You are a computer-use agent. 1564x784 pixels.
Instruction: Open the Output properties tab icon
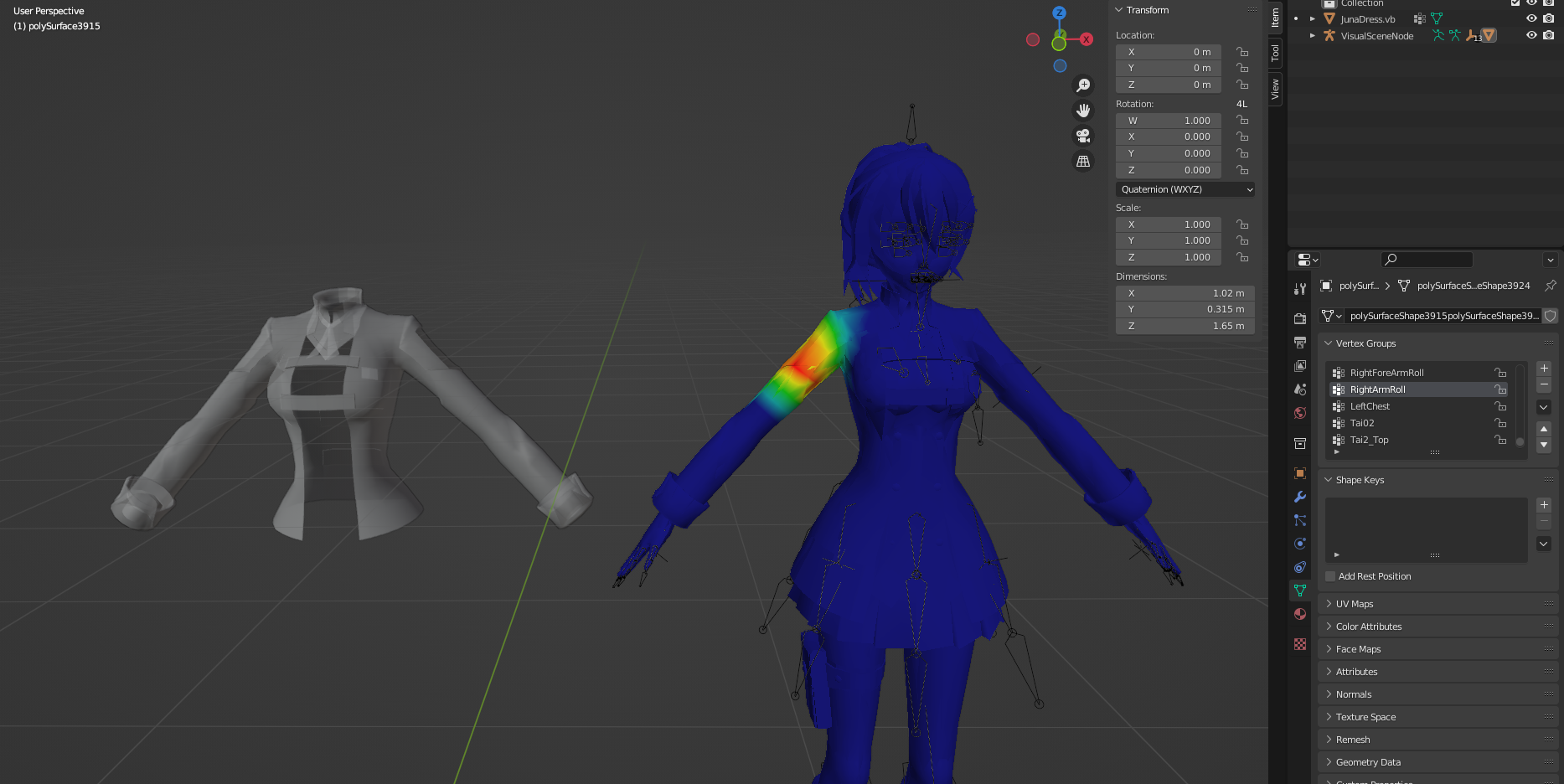(1300, 342)
